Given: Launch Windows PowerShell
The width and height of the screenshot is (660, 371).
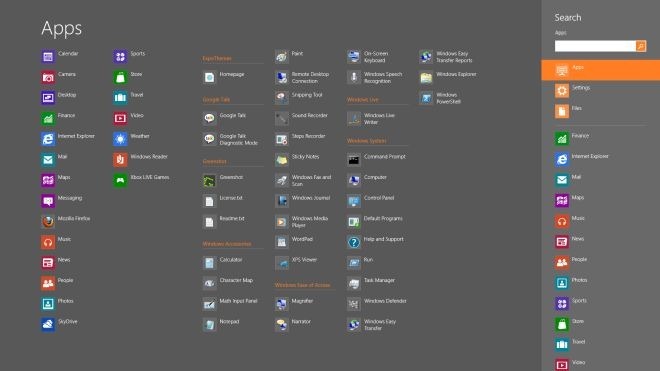Looking at the screenshot, I should (x=426, y=98).
